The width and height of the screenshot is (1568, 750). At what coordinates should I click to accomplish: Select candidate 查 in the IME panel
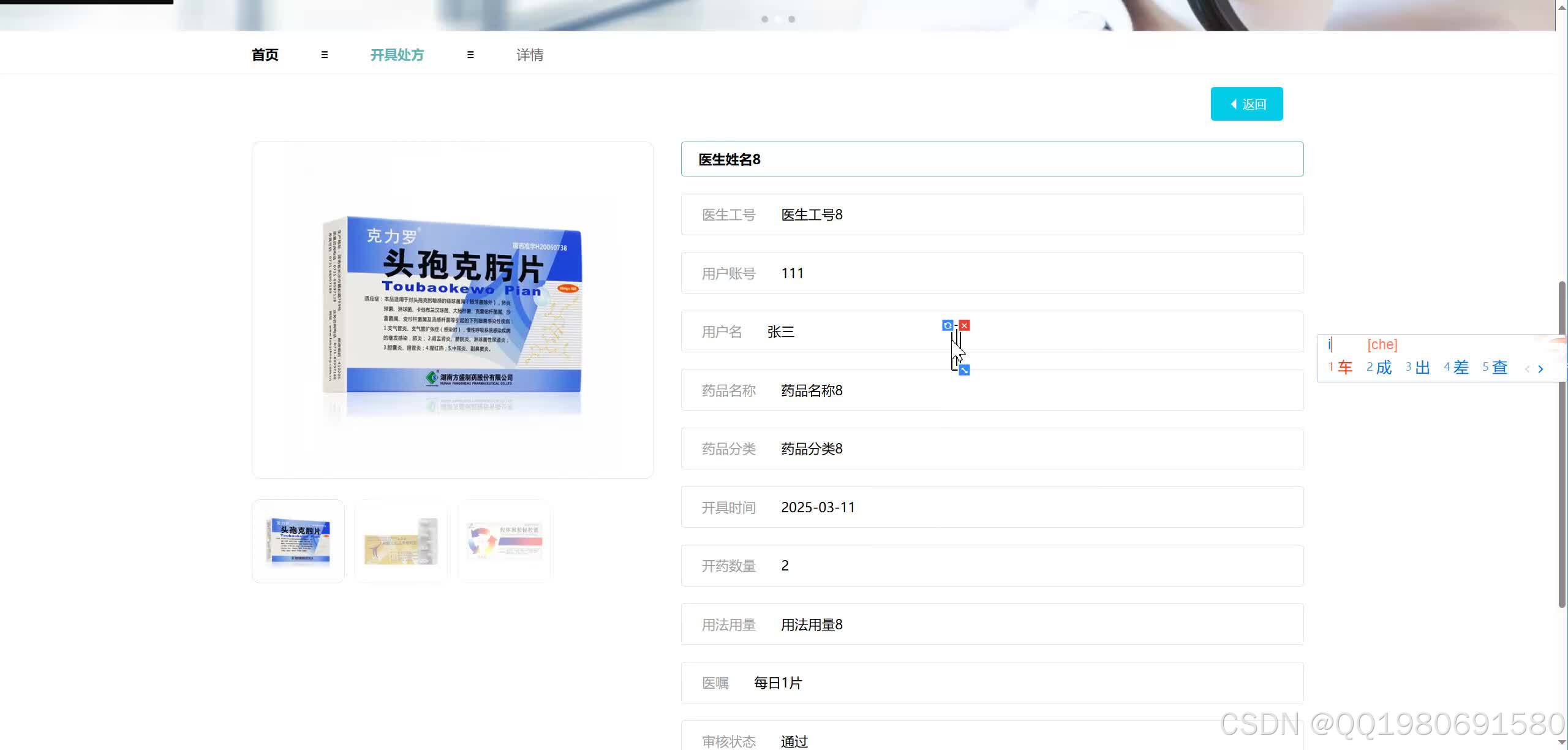pos(1499,366)
